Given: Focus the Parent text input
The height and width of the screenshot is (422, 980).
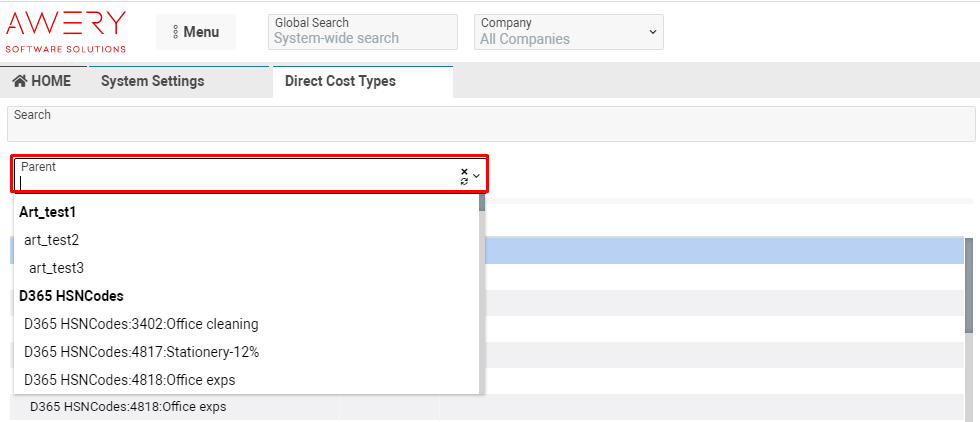Looking at the screenshot, I should click(235, 182).
